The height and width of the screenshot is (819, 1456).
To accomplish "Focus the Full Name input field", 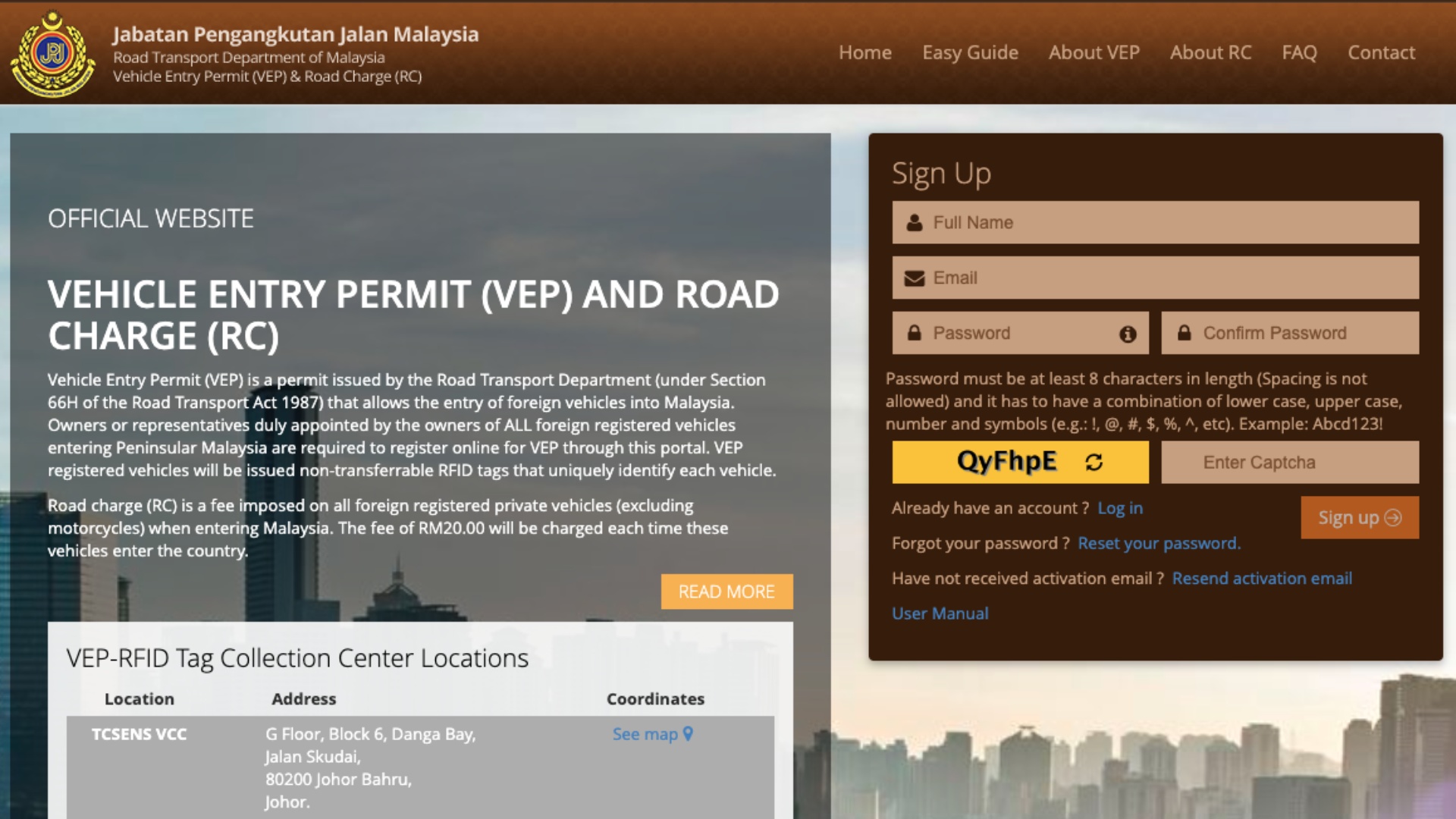I will point(1155,222).
